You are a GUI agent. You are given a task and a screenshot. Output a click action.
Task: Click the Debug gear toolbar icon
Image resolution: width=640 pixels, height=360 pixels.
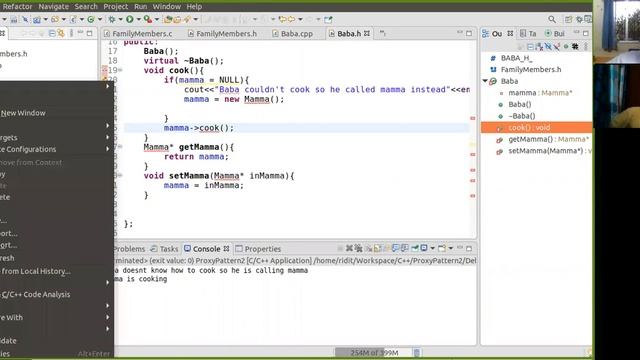[112, 19]
